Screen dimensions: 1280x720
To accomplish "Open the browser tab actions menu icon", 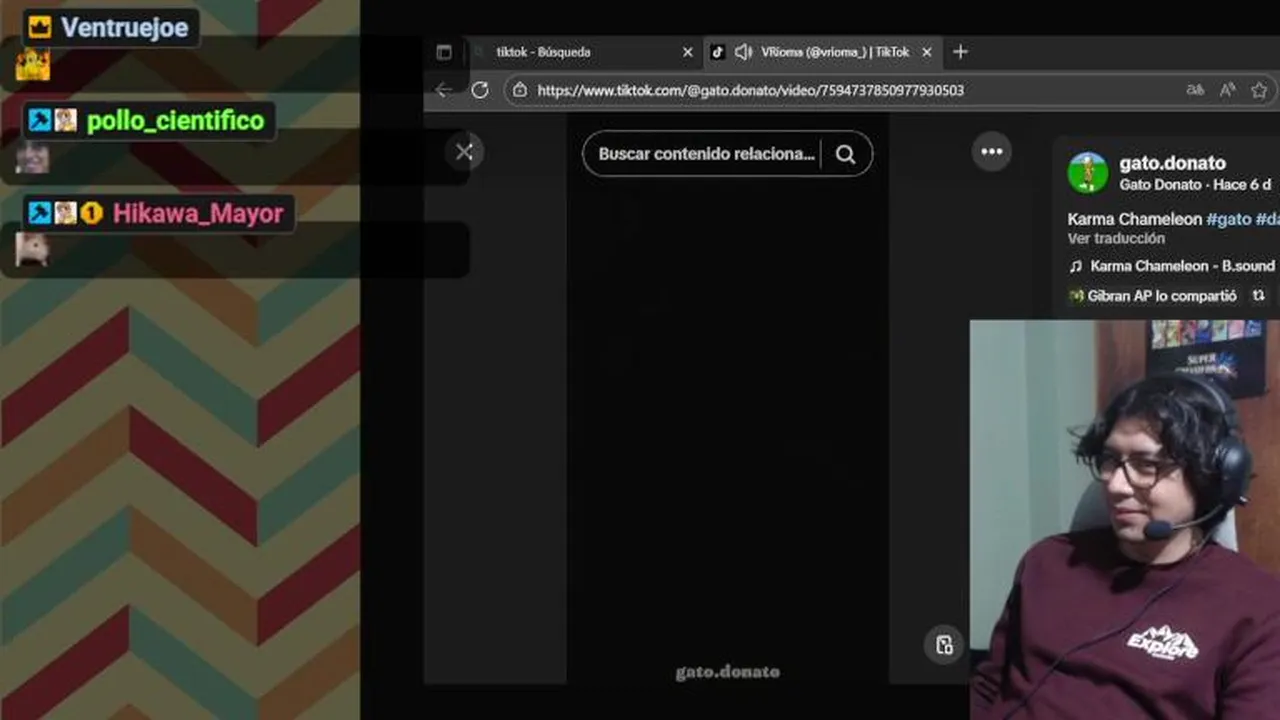I will (x=444, y=52).
